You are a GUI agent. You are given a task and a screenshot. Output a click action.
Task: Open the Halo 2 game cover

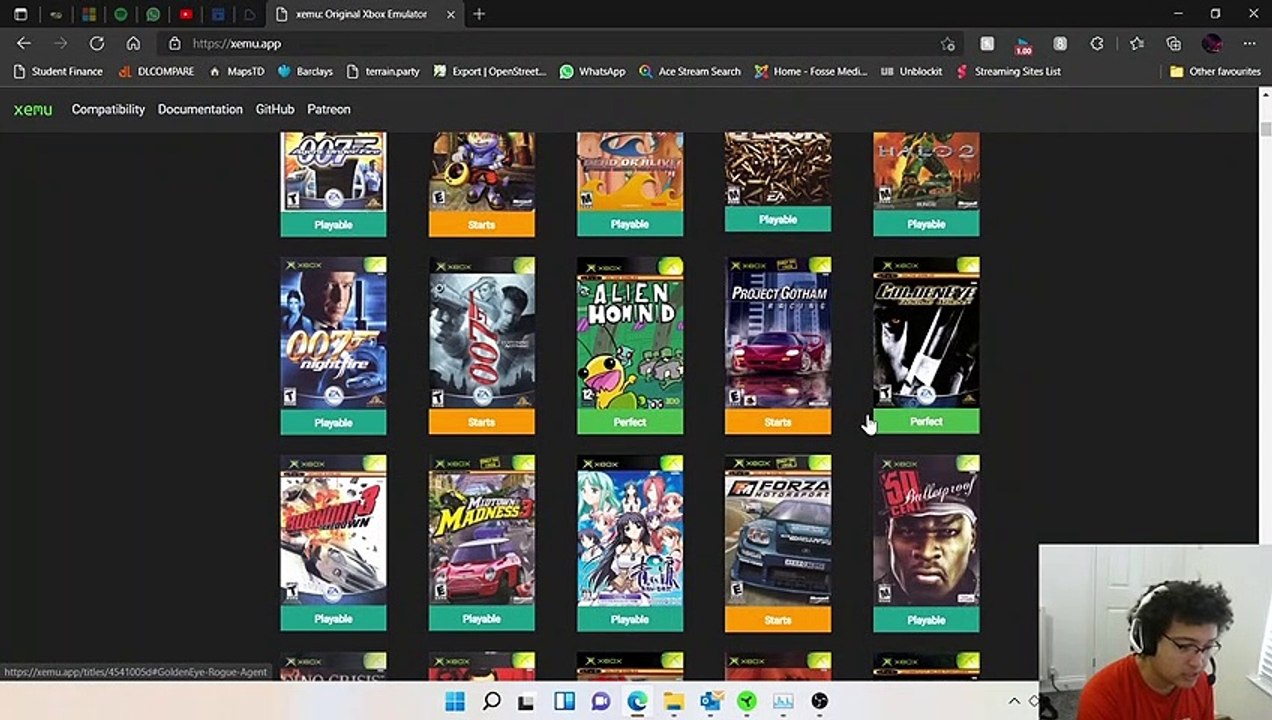coord(926,172)
